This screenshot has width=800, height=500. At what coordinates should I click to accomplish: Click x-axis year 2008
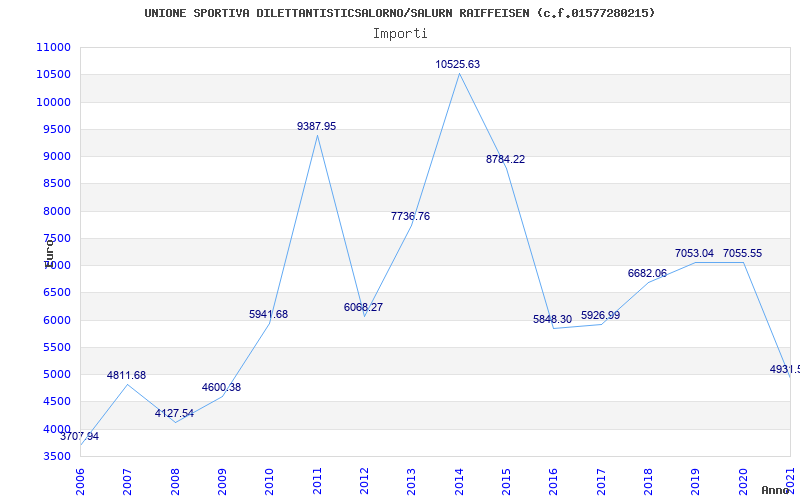[x=175, y=482]
